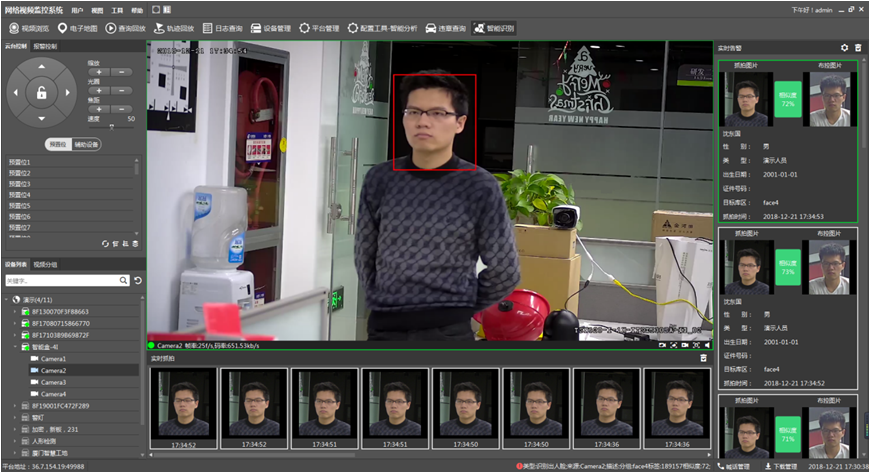Toggle audio speaker icon on video bar
Screen dimensions: 870x473
pos(707,345)
